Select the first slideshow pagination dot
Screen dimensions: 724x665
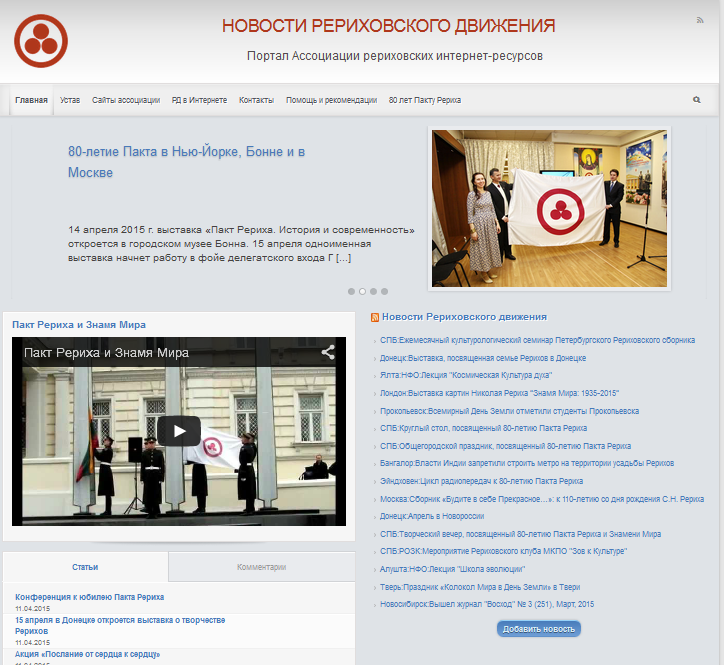point(351,292)
